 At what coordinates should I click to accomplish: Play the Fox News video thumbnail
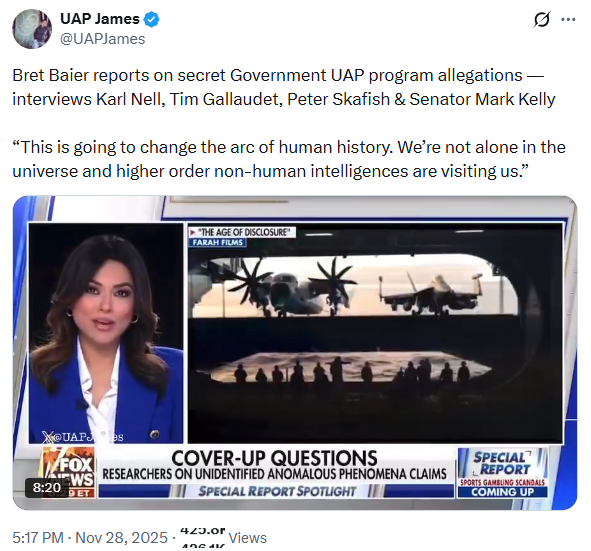(x=295, y=353)
